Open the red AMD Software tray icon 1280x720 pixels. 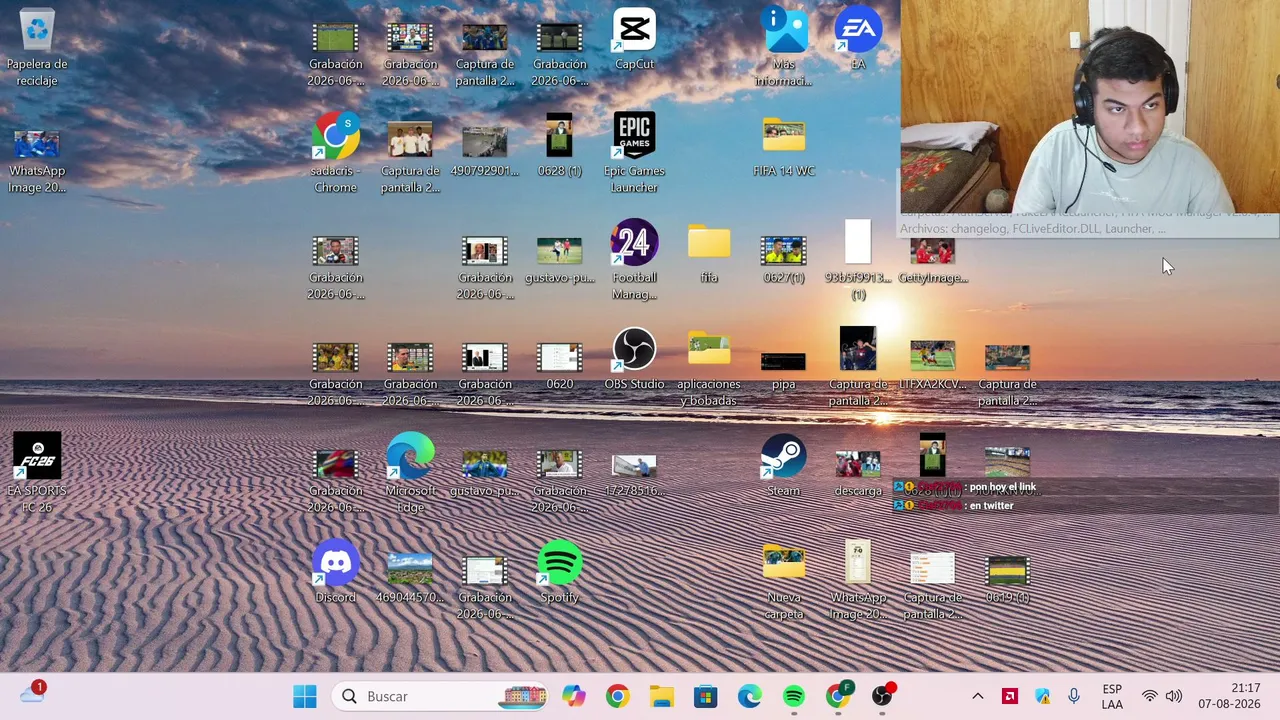[1010, 696]
